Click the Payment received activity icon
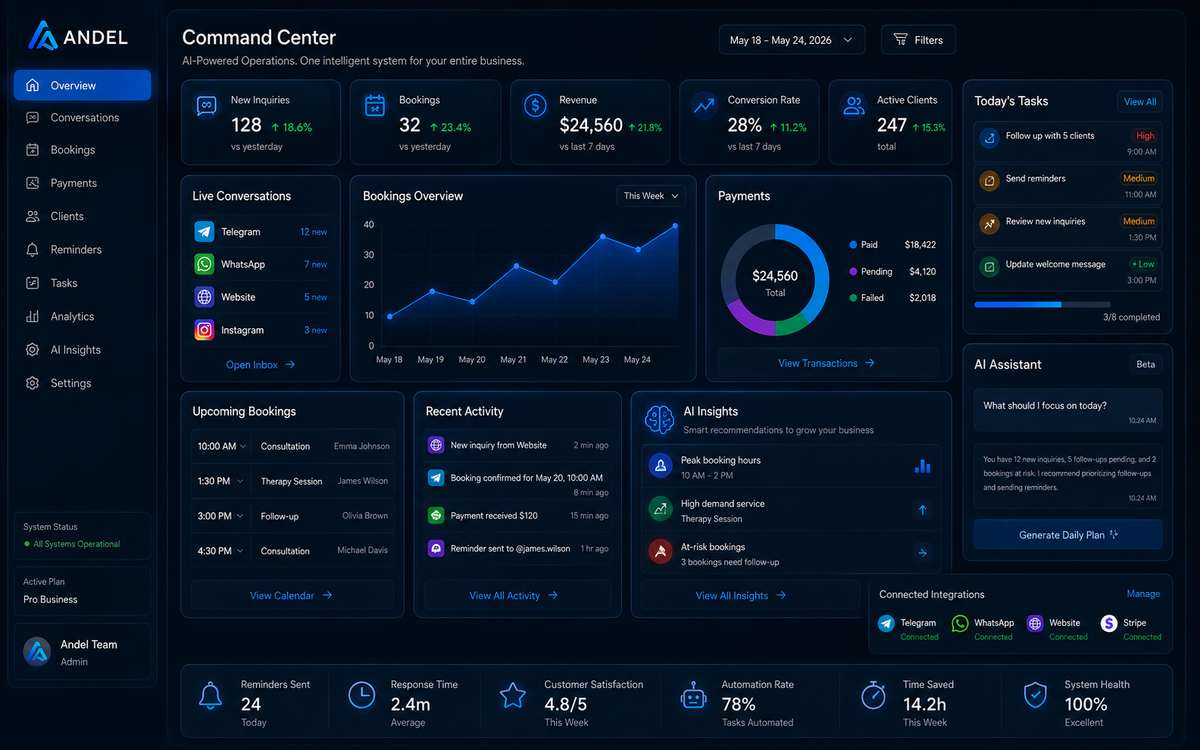The image size is (1200, 750). click(436, 515)
